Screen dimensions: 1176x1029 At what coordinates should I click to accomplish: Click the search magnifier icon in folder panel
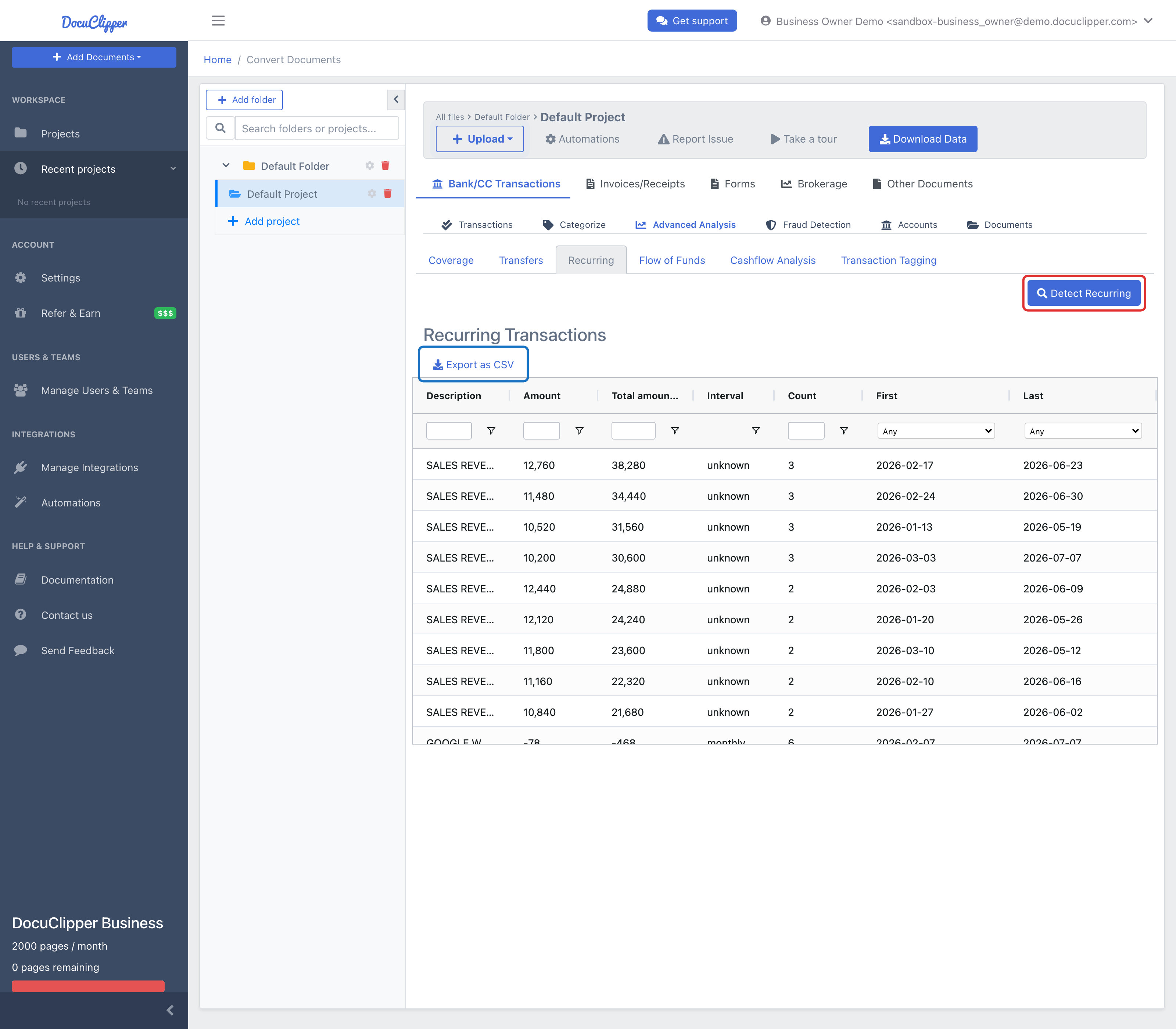tap(220, 128)
